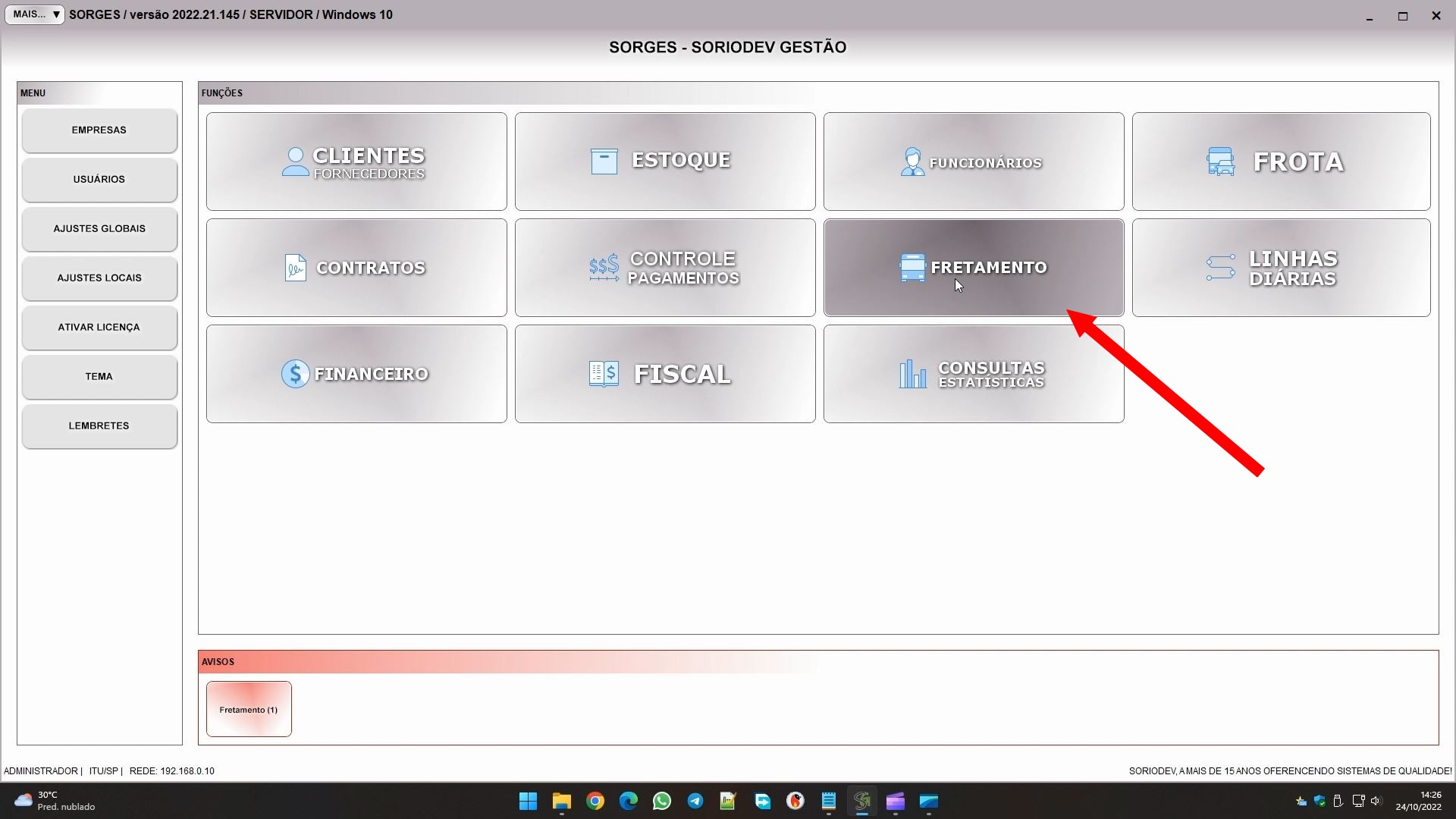Launch Google Chrome from taskbar
This screenshot has width=1456, height=819.
(595, 801)
